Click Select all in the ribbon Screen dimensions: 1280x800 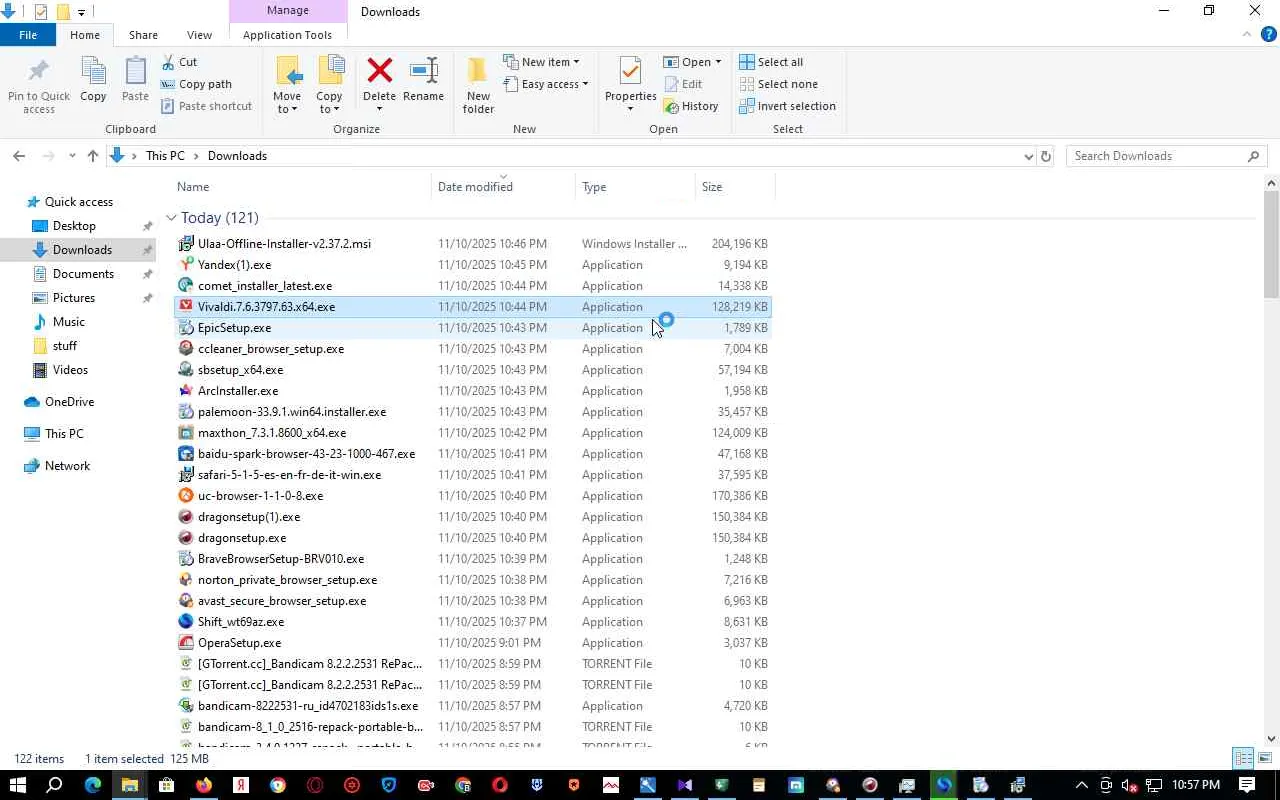(x=771, y=62)
